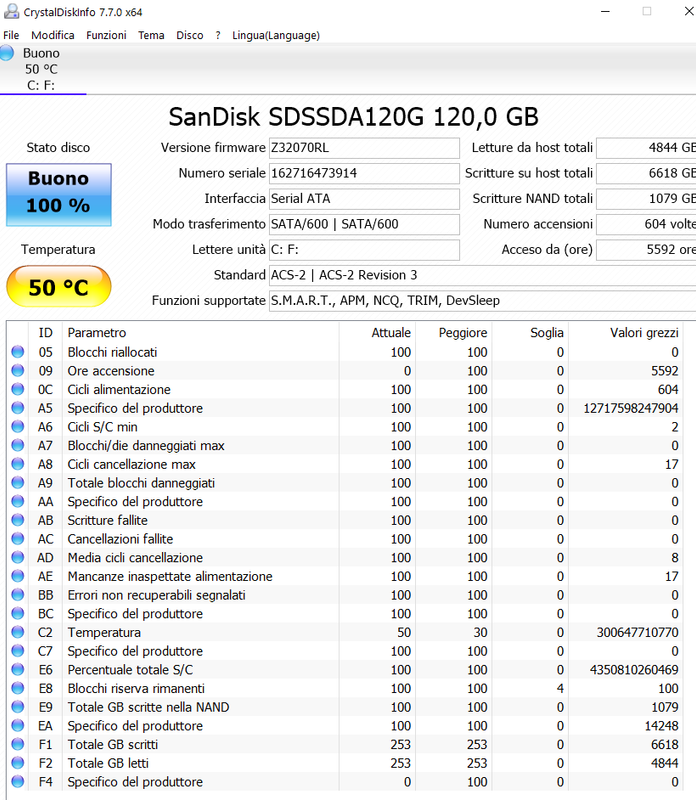Click the CrystalDiskInfo title bar app icon

pyautogui.click(x=11, y=11)
